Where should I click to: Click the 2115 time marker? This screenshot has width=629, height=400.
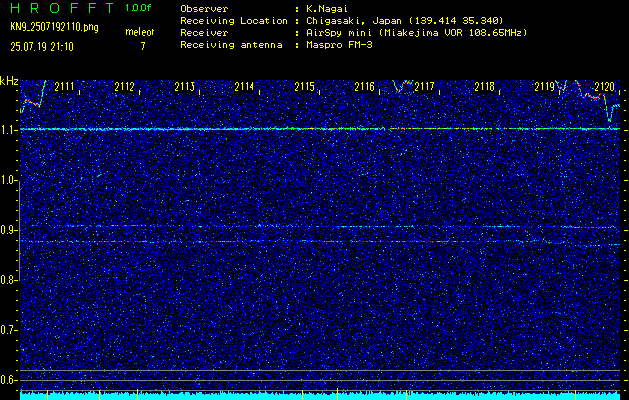click(304, 86)
